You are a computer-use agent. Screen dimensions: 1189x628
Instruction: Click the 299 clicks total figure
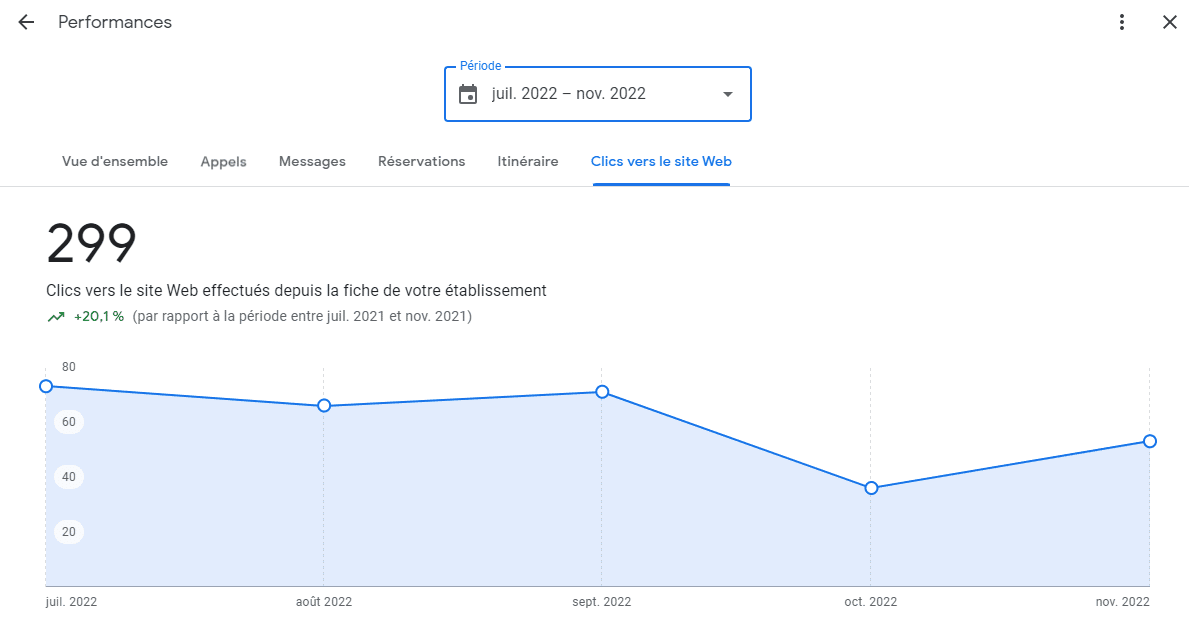(x=91, y=243)
